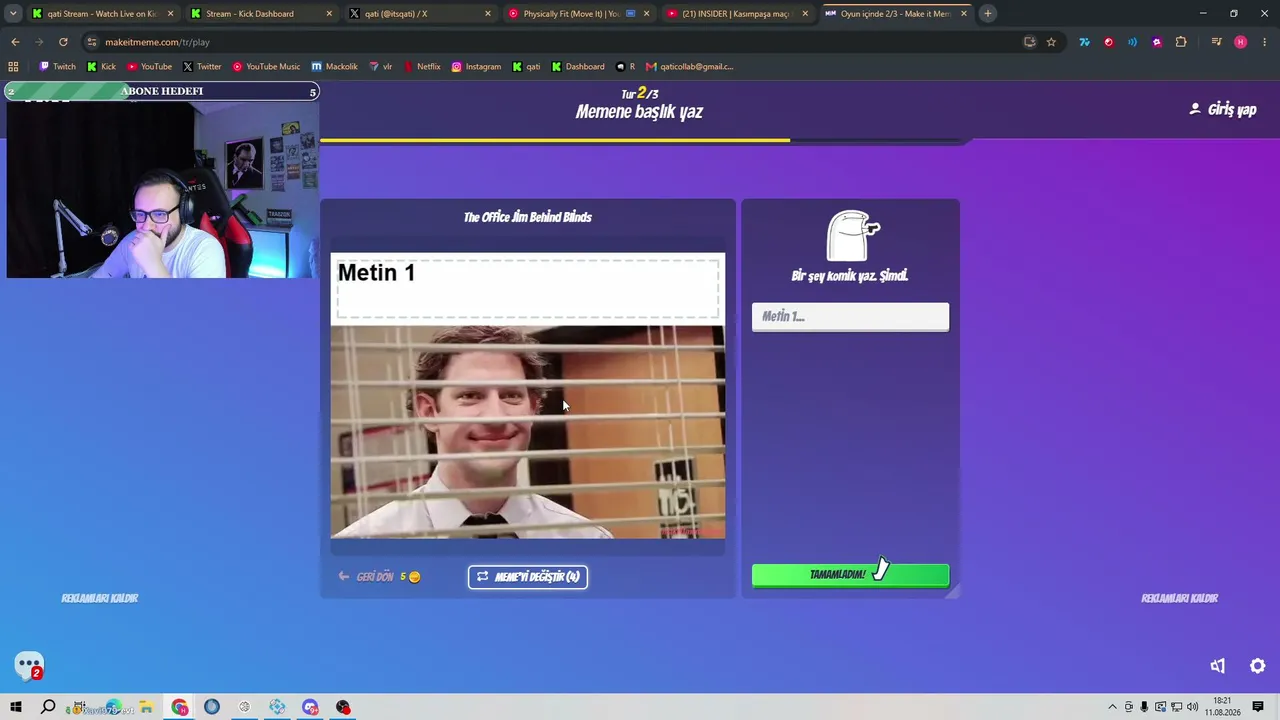Image resolution: width=1280 pixels, height=720 pixels.
Task: Open the Netflix bookmark
Action: point(422,67)
